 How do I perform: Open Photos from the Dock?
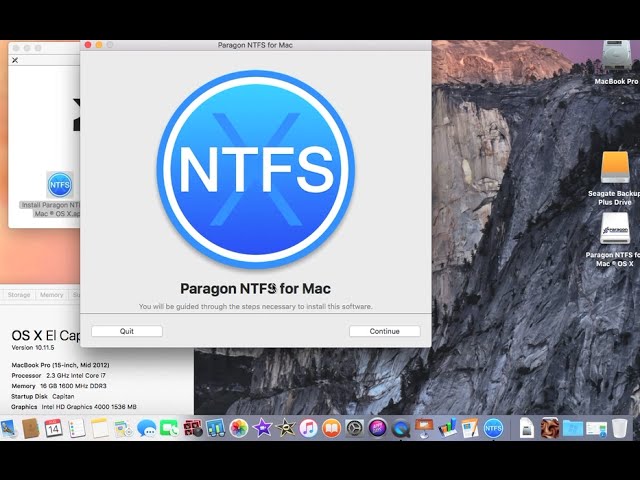[x=239, y=429]
